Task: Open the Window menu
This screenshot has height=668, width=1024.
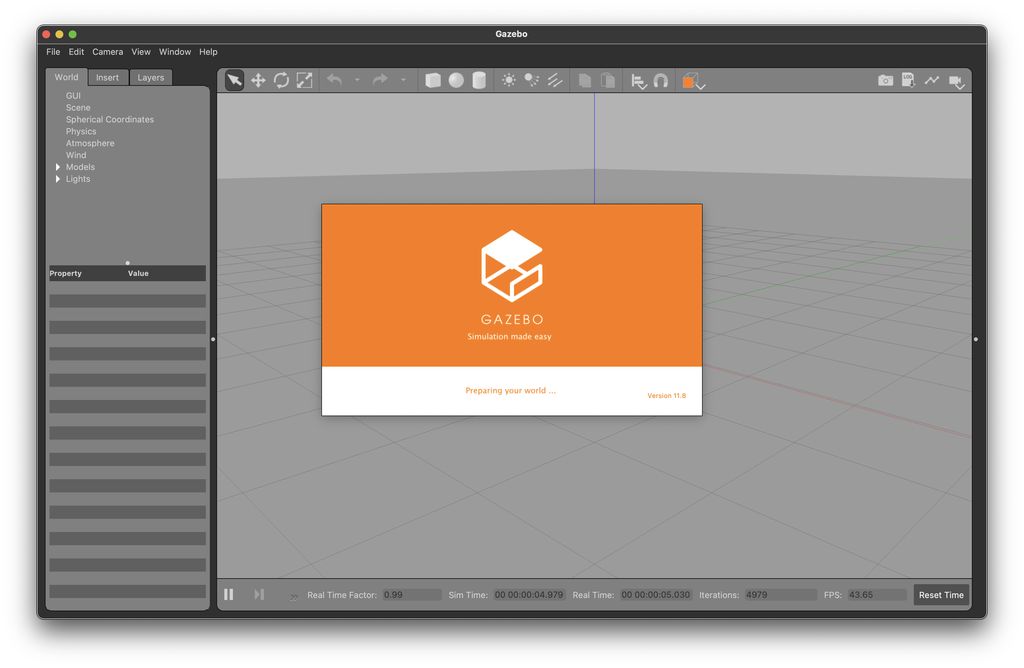Action: (174, 52)
